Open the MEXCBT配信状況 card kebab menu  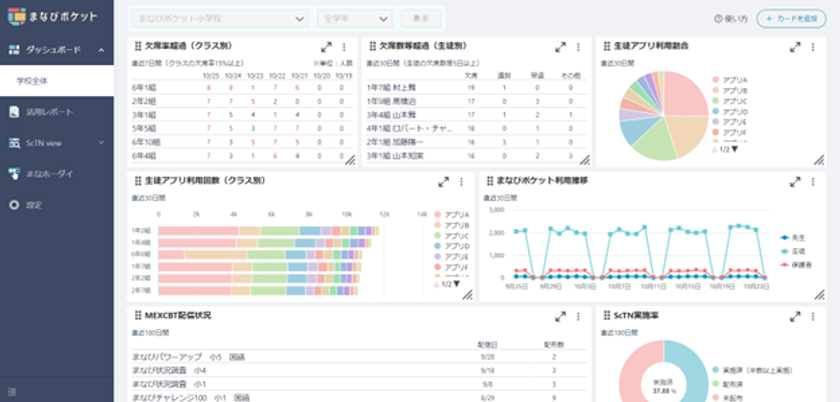pos(579,317)
